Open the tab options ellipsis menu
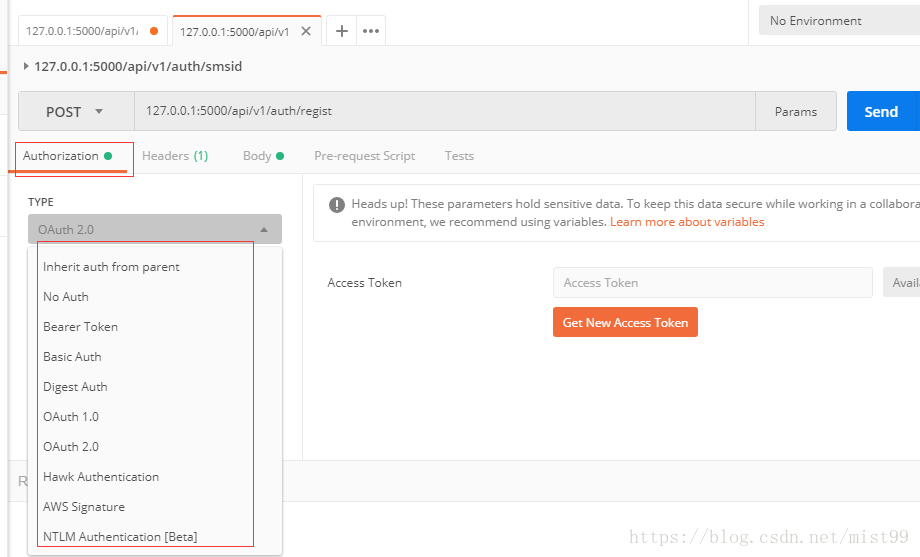The width and height of the screenshot is (920, 557). pos(371,31)
